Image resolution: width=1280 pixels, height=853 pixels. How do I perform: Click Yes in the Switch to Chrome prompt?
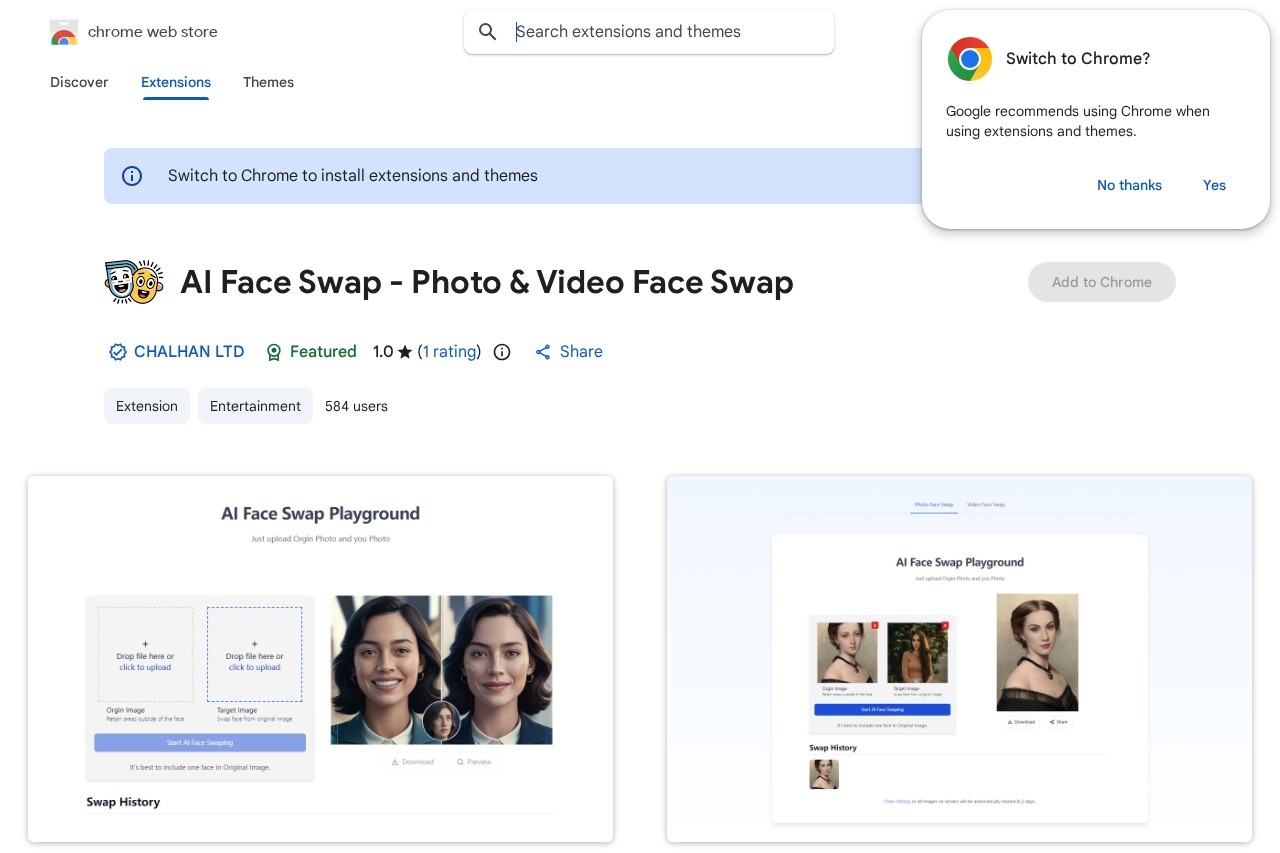point(1214,185)
